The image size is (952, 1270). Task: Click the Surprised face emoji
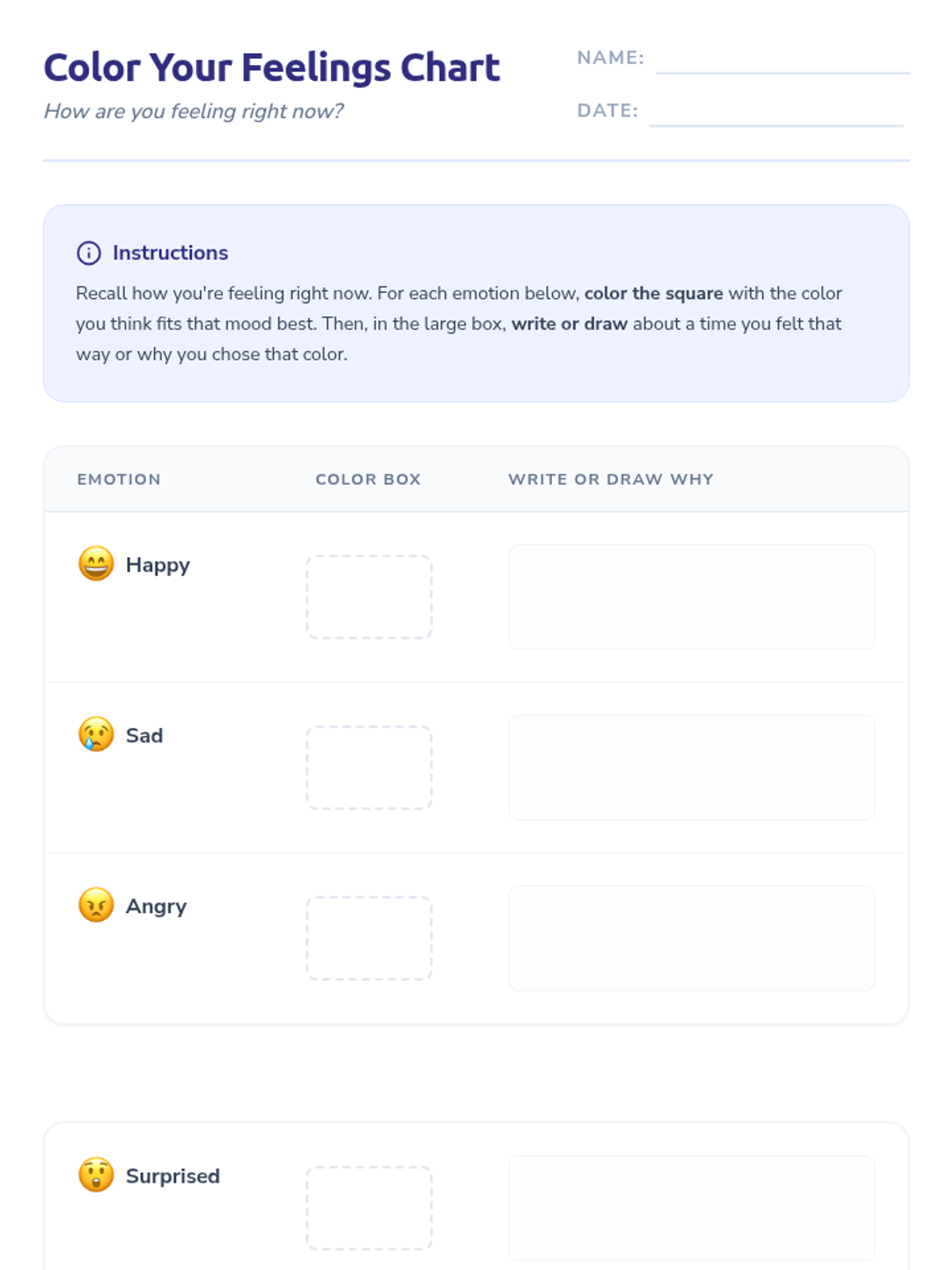pos(96,1175)
